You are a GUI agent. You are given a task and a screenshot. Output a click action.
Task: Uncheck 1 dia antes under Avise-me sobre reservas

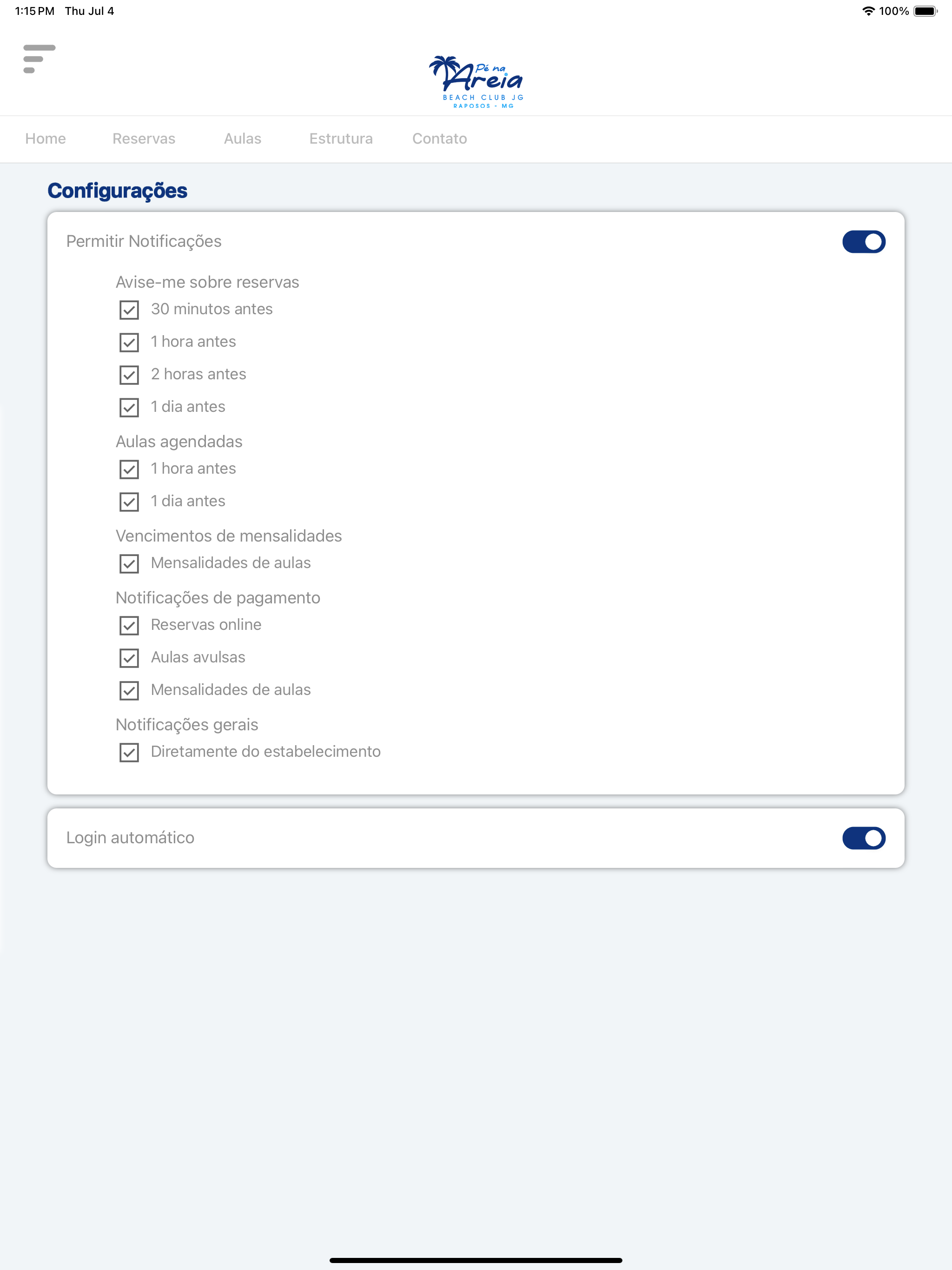pyautogui.click(x=129, y=408)
